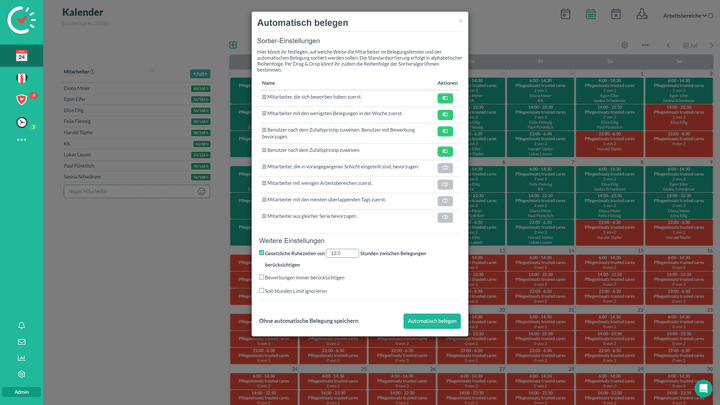Click the Admin label in sidebar
The image size is (720, 405).
(x=21, y=392)
